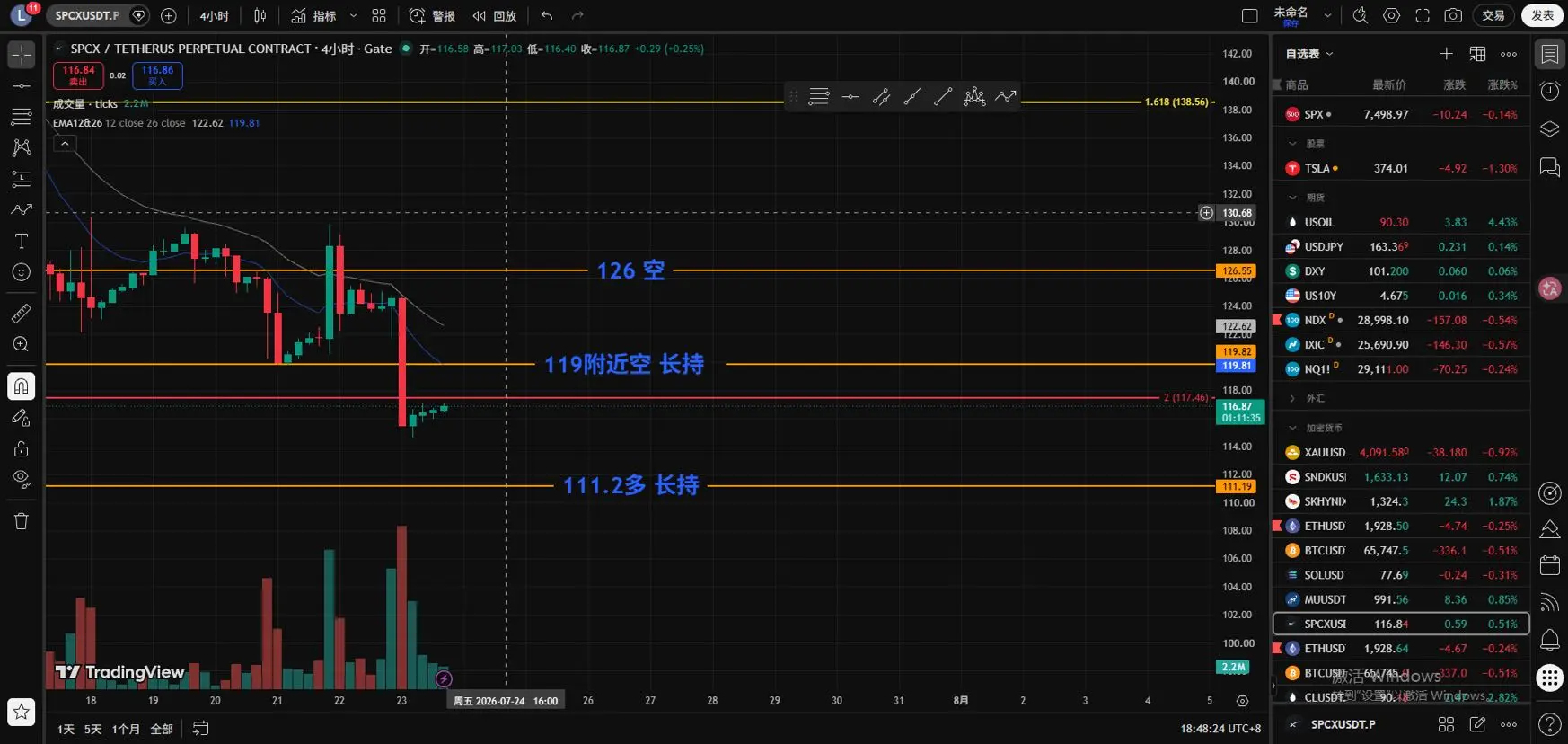
Task: Open the help center question icon
Action: click(x=1550, y=723)
